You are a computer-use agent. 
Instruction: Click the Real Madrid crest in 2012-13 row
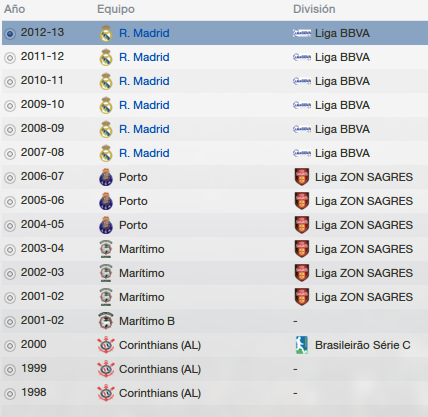(106, 33)
